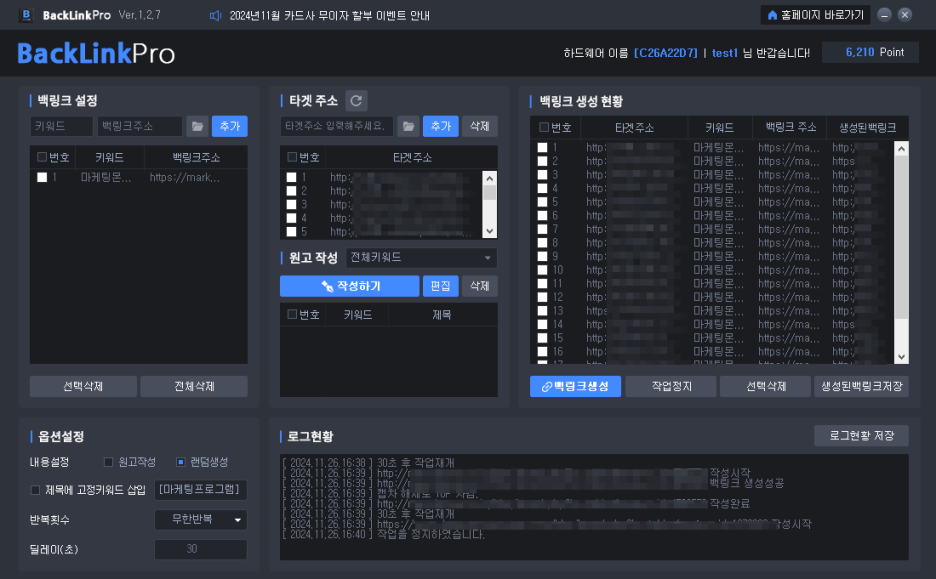Select the 원고작성 content option
The width and height of the screenshot is (936, 579).
[109, 462]
